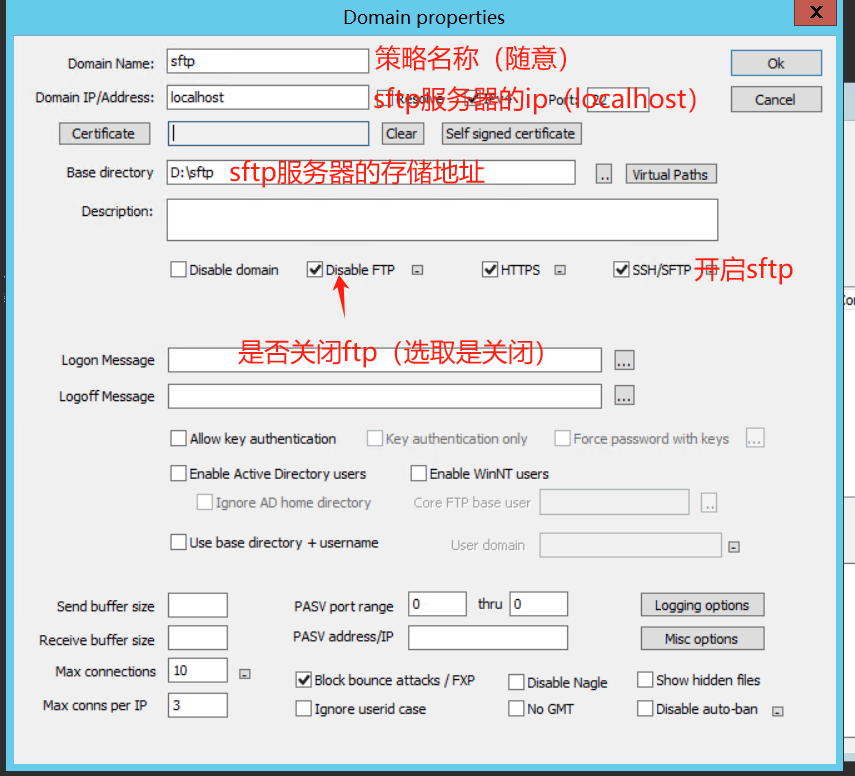Open the Logging options dialog

pyautogui.click(x=702, y=604)
